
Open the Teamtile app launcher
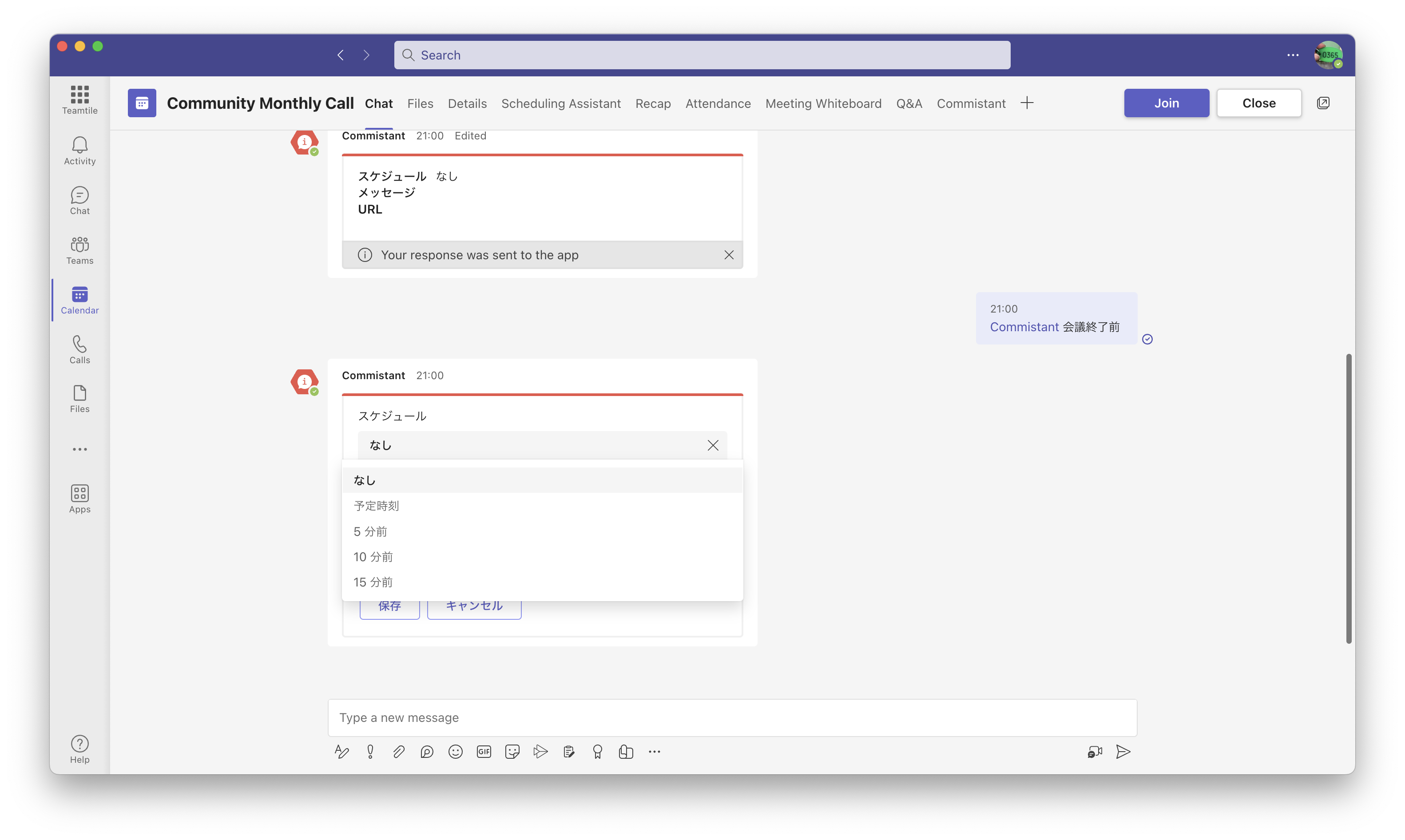80,100
